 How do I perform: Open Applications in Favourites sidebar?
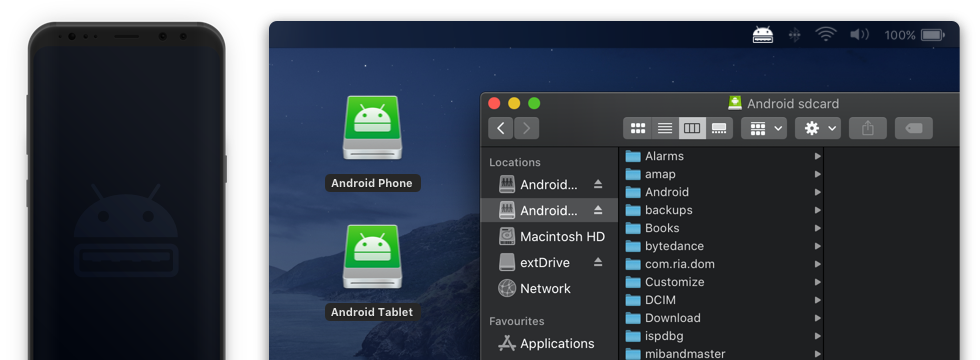(x=549, y=344)
